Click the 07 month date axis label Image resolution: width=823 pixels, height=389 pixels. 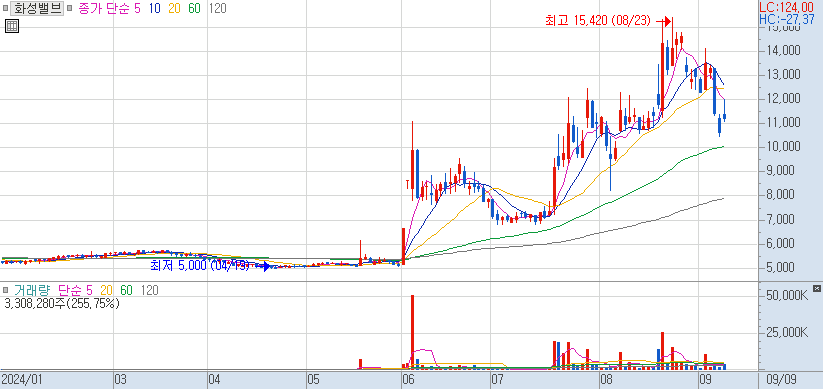click(497, 380)
